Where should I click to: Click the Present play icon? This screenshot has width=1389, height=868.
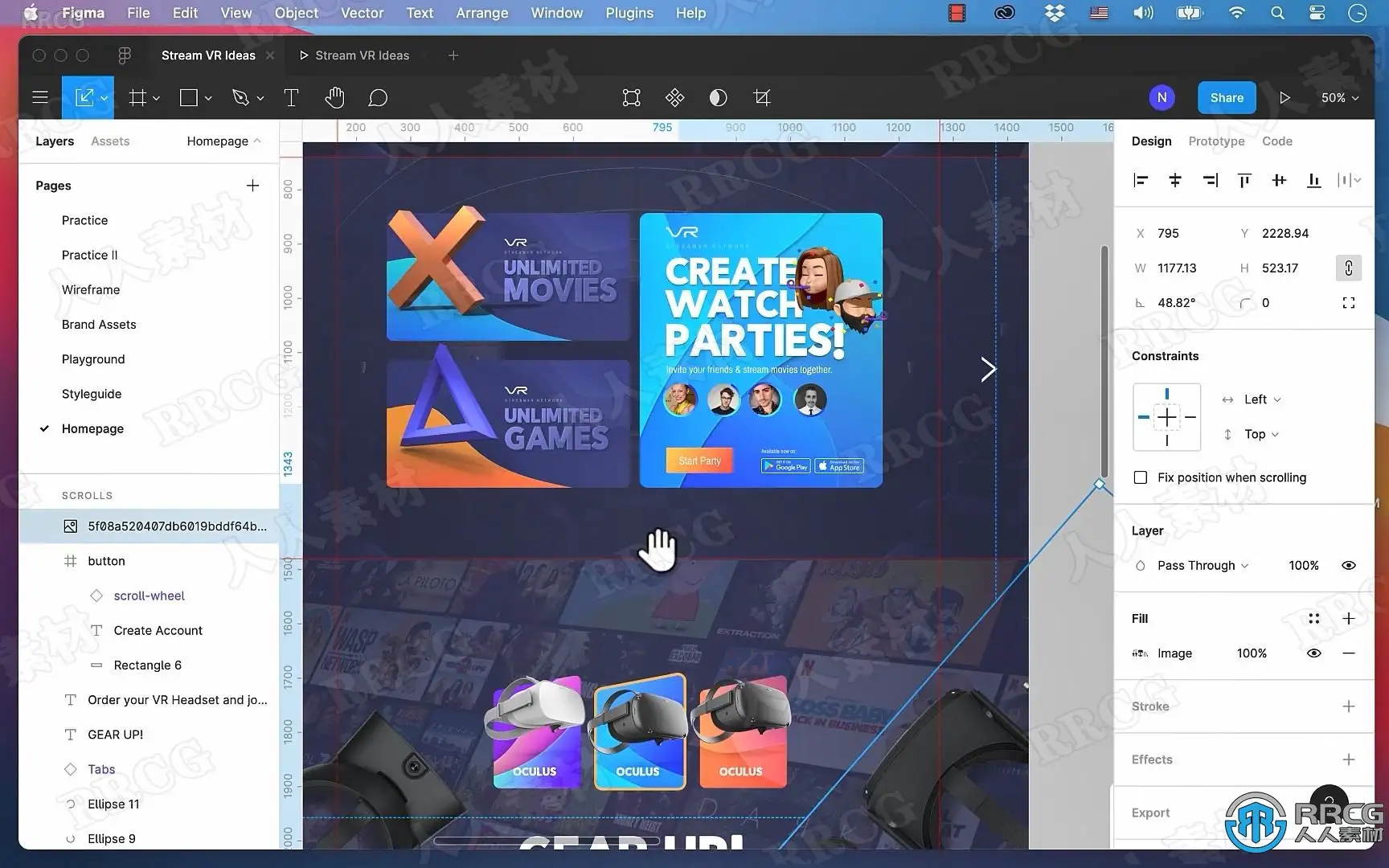(x=1285, y=98)
